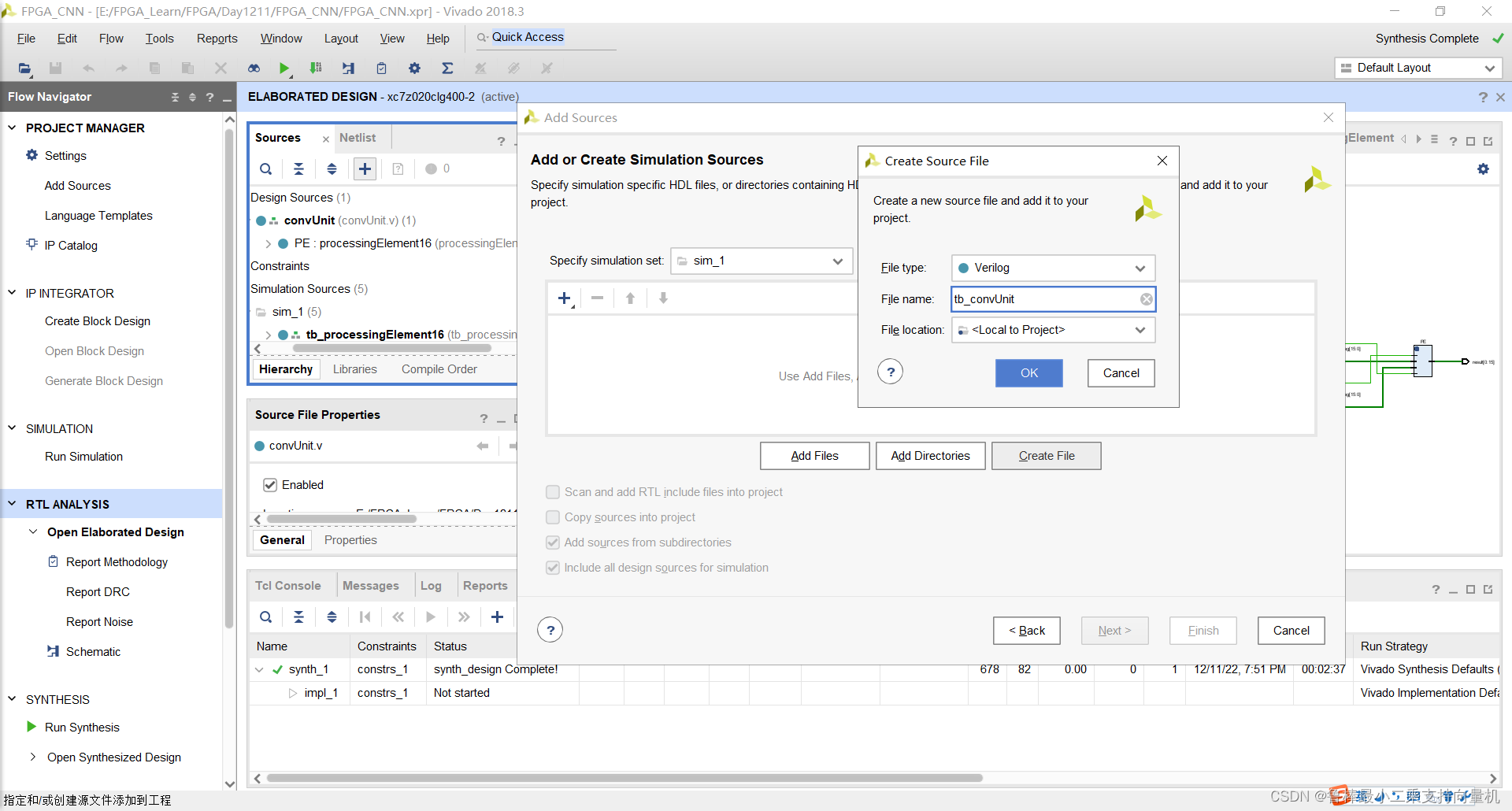Open the Flow menu
This screenshot has height=811, width=1512.
[x=111, y=39]
